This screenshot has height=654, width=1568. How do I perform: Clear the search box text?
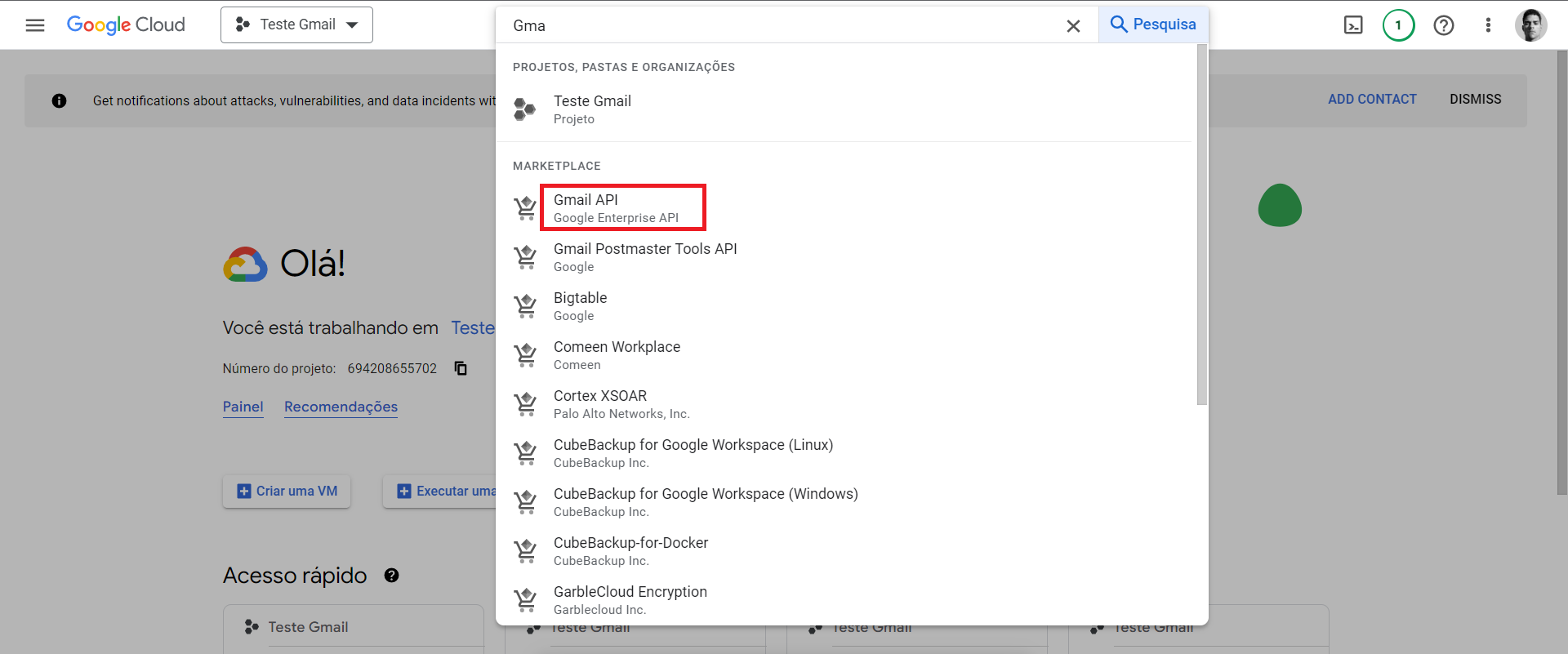pyautogui.click(x=1073, y=26)
